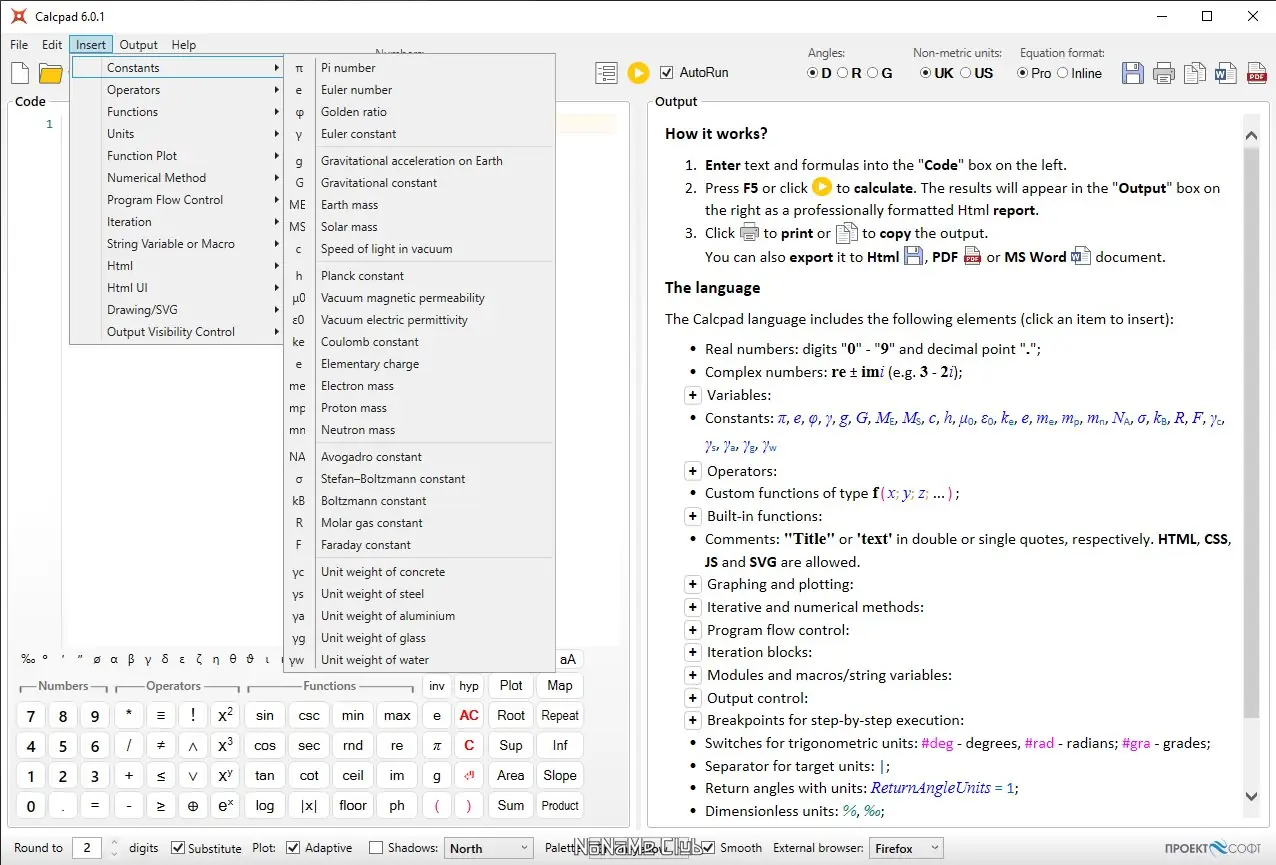Open the Edit menu
Viewport: 1276px width, 865px height.
pos(52,45)
